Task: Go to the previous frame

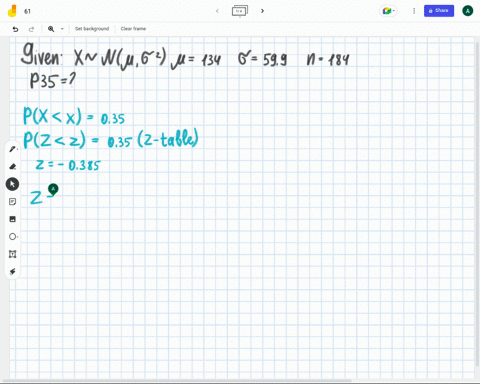Action: click(217, 11)
